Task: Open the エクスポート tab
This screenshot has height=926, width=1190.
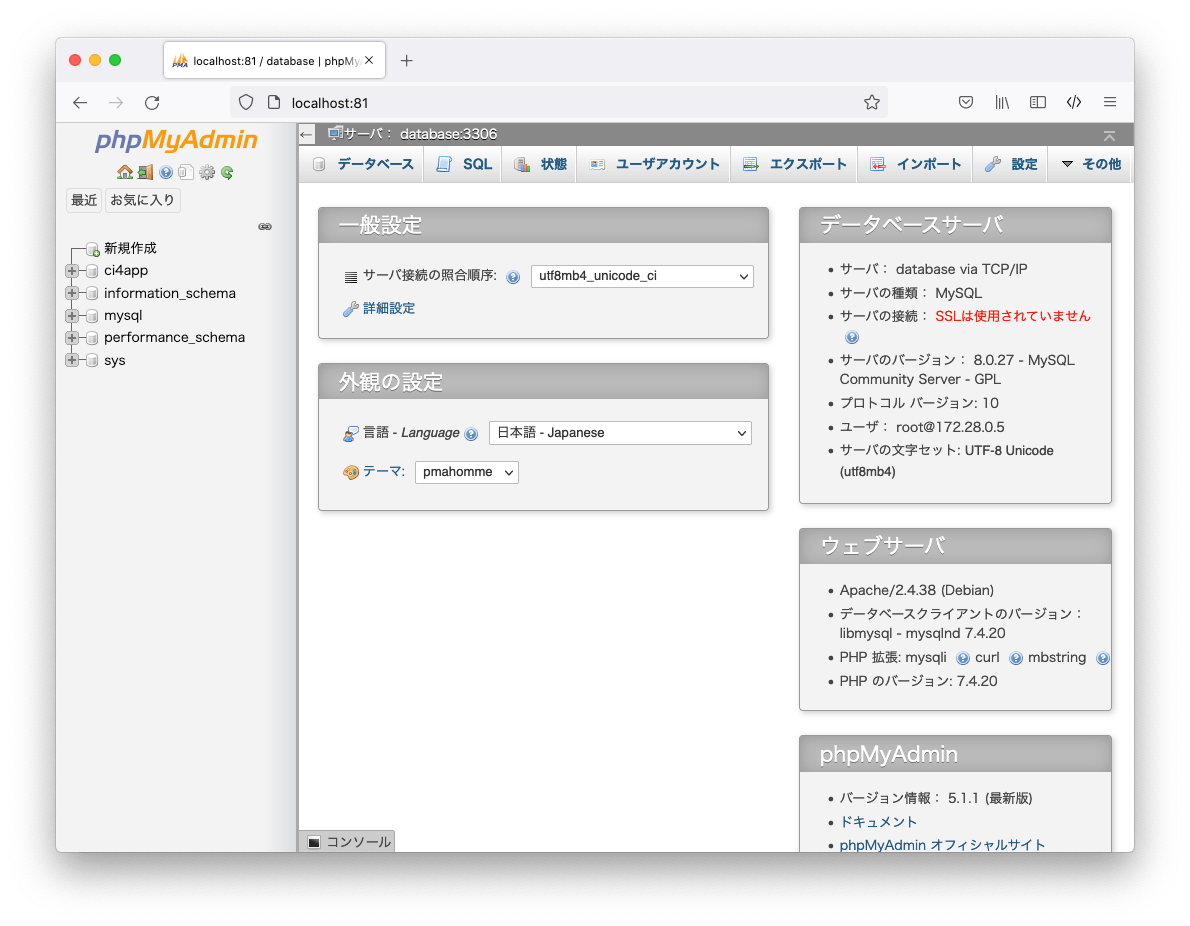Action: pos(795,164)
